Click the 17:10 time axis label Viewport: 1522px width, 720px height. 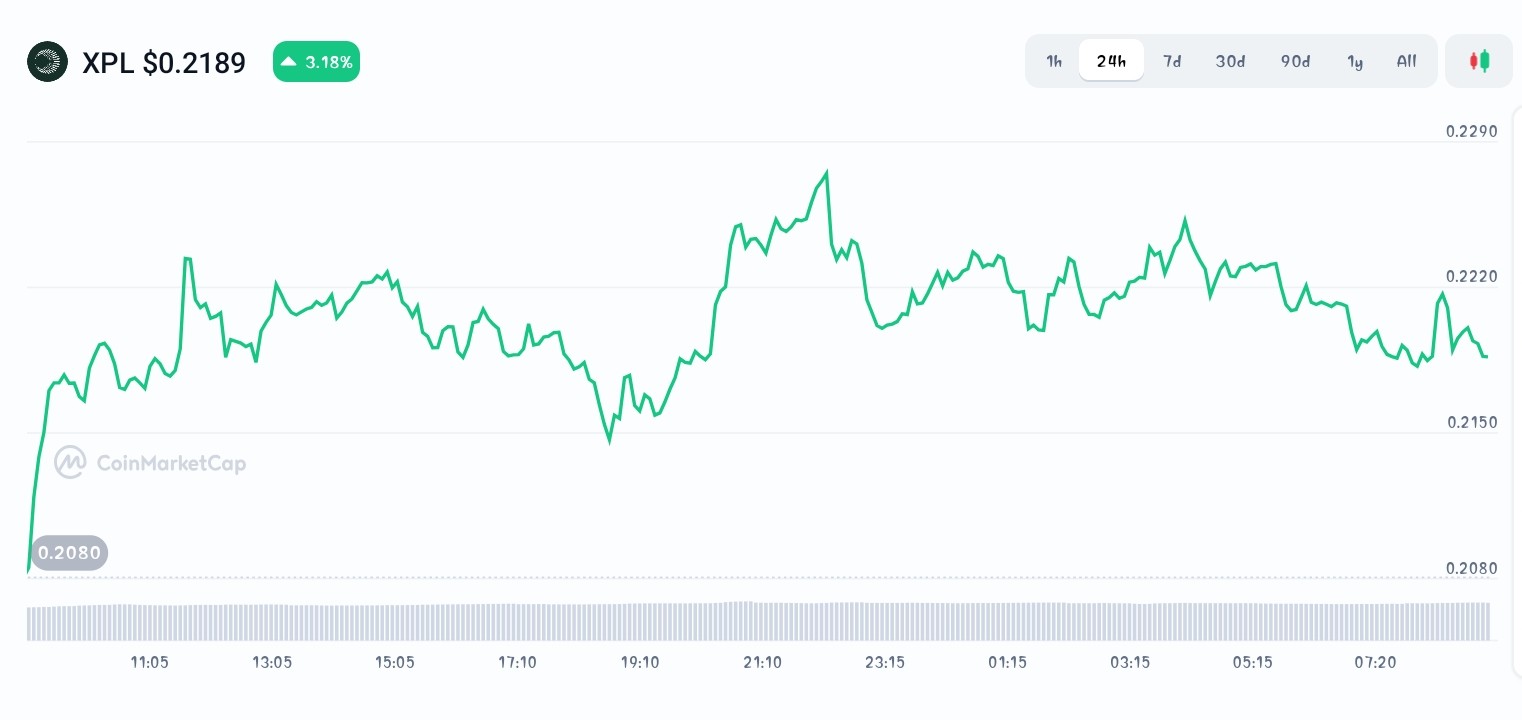(x=517, y=662)
